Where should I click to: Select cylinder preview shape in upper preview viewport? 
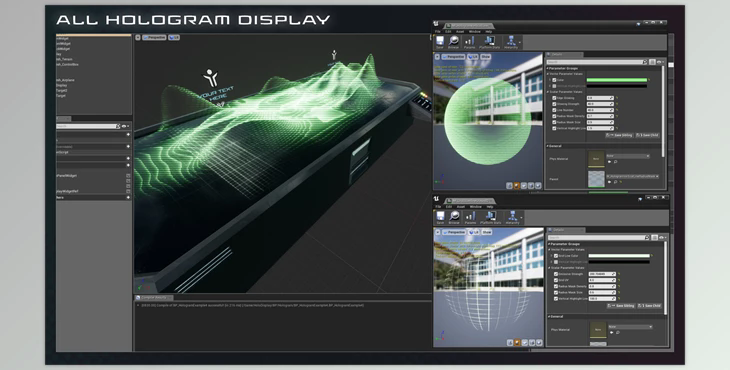(509, 185)
